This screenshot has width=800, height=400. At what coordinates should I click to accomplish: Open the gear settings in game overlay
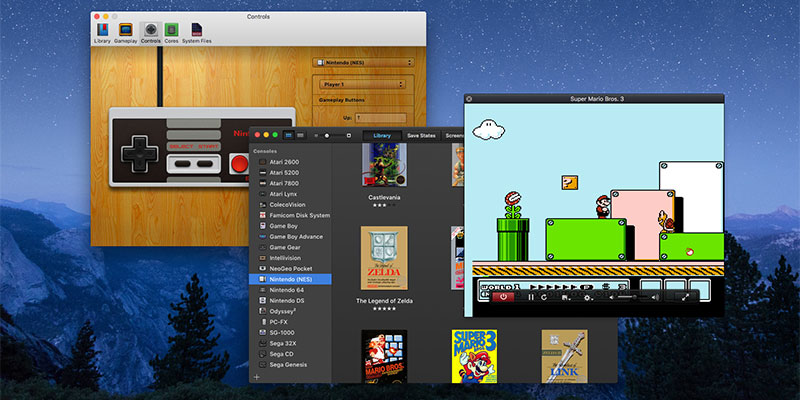tap(588, 296)
